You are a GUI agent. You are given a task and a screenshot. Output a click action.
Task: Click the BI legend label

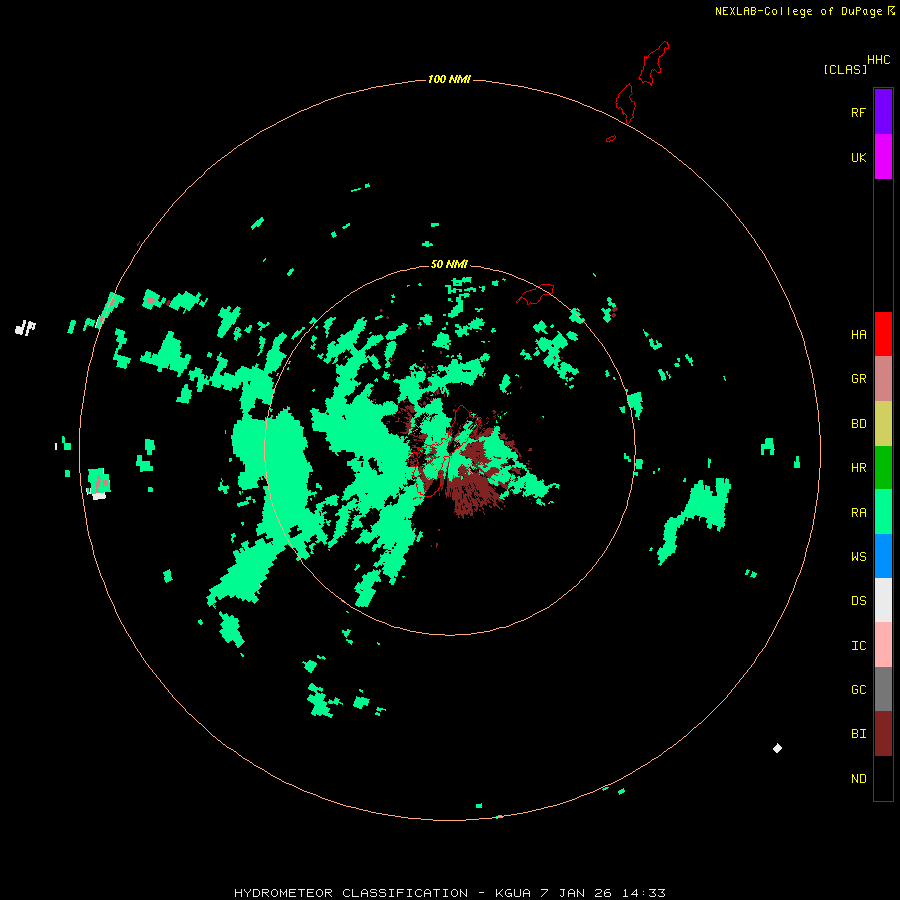[858, 734]
